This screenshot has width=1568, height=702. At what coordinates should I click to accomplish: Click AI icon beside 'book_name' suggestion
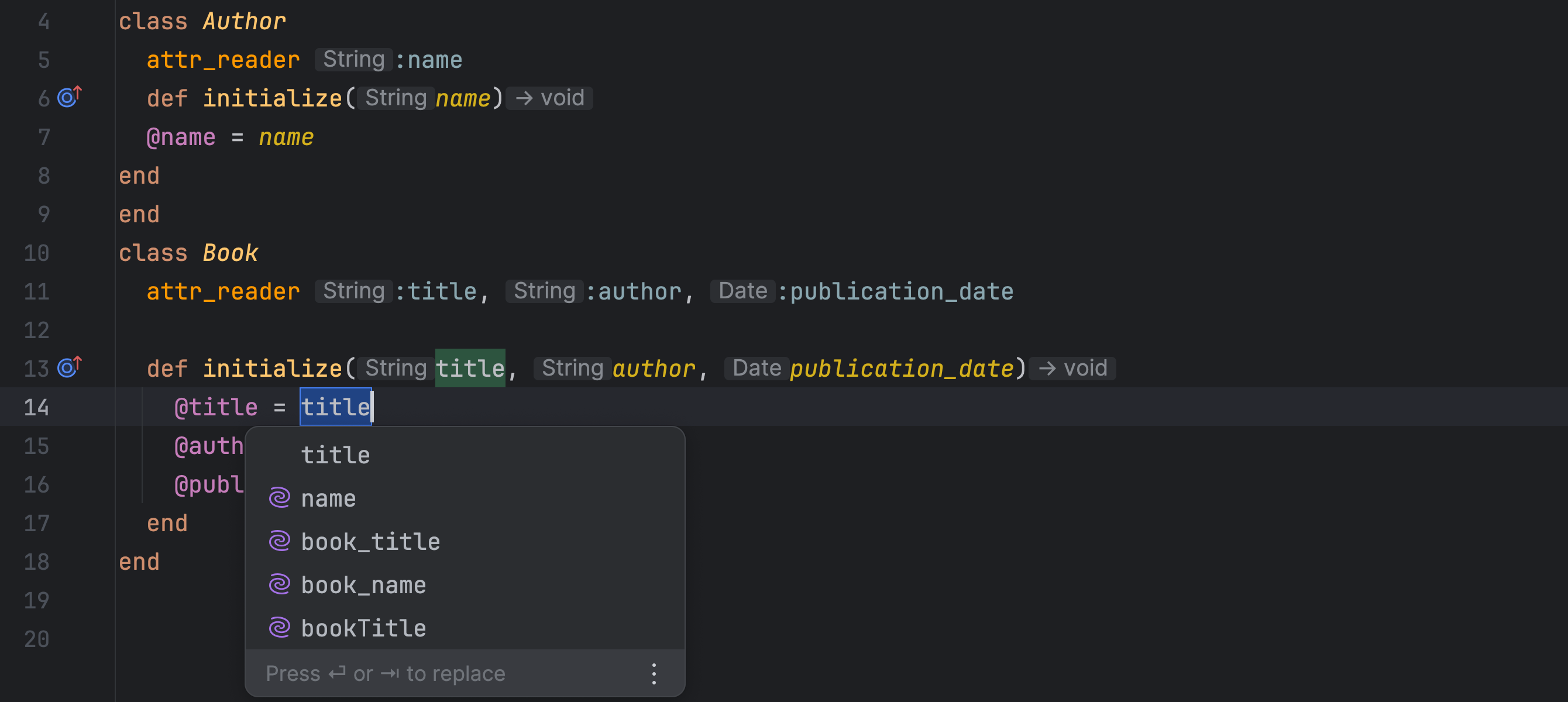click(x=280, y=584)
